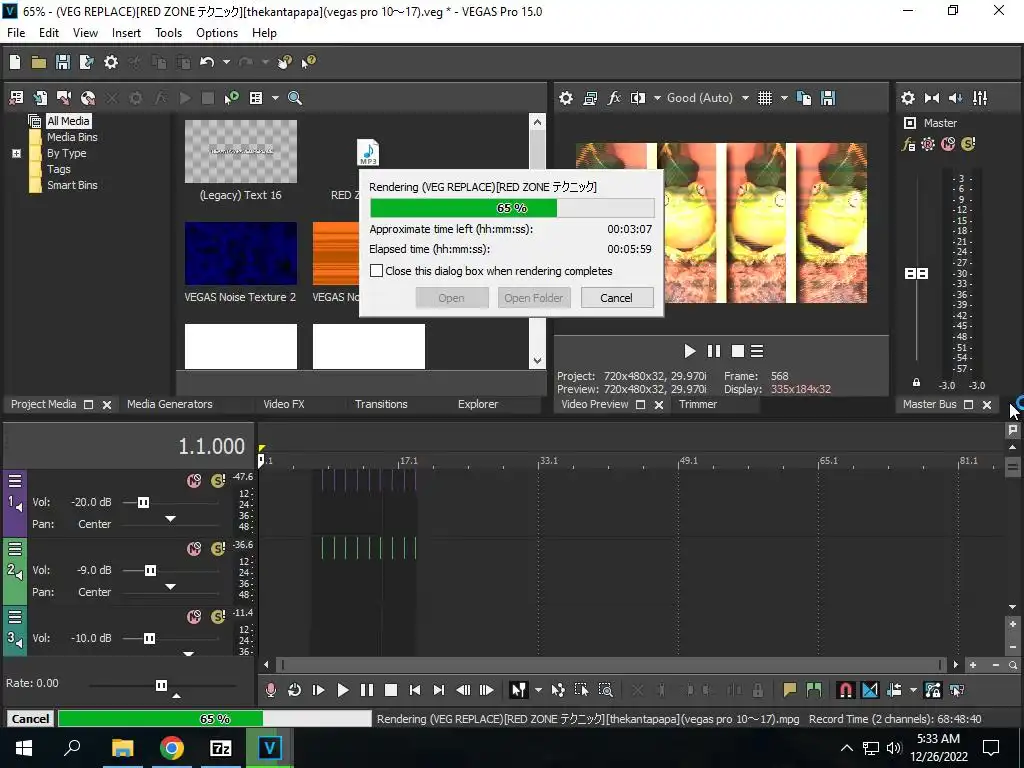Save the project using the disk icon
Image resolution: width=1024 pixels, height=768 pixels.
pyautogui.click(x=63, y=62)
